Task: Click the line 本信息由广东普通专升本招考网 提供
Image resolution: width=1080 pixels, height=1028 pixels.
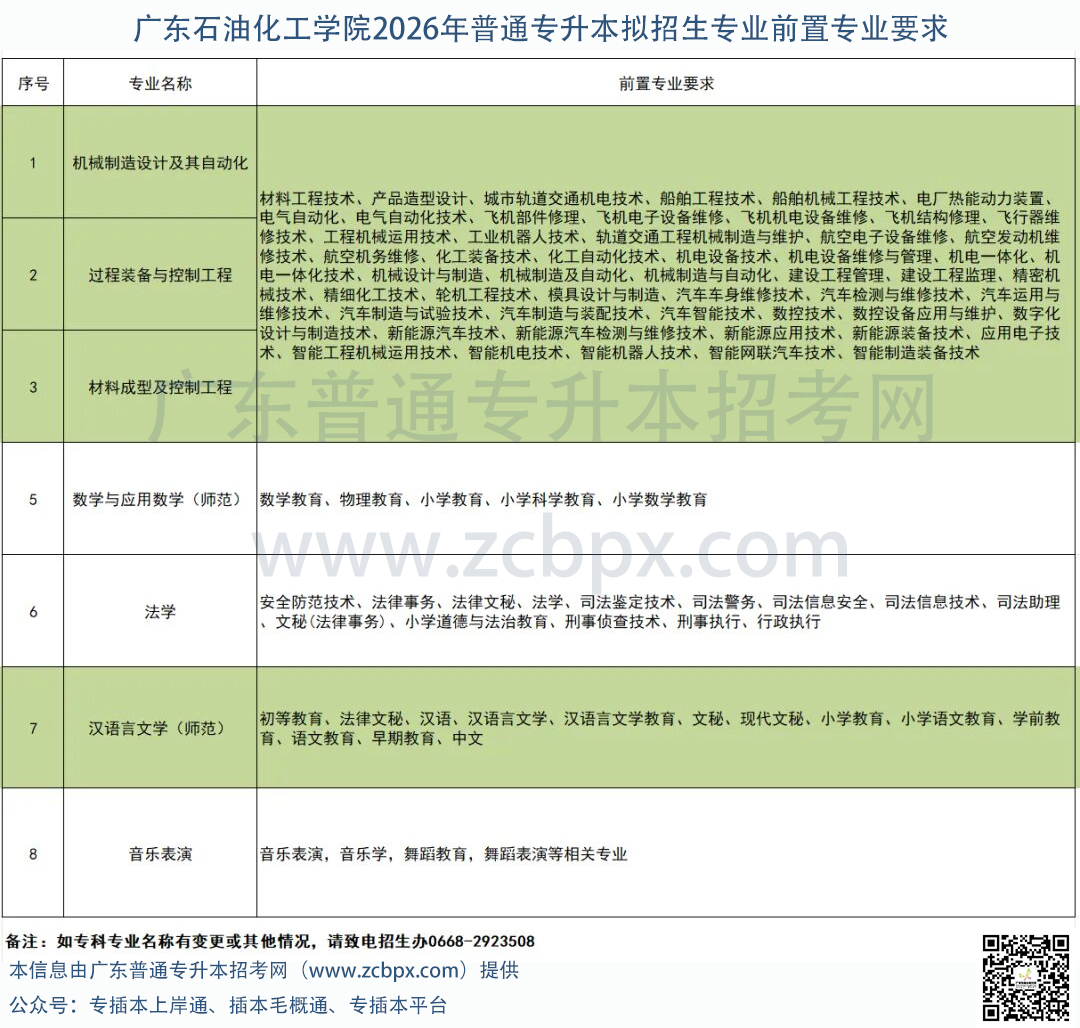Action: point(264,970)
